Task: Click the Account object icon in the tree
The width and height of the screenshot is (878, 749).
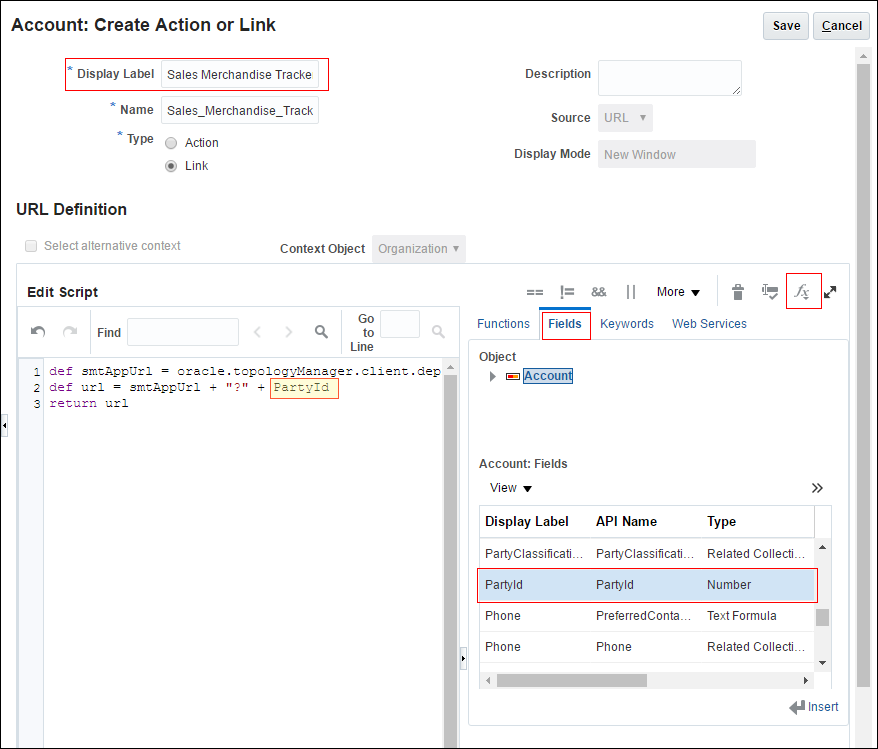Action: (x=512, y=376)
